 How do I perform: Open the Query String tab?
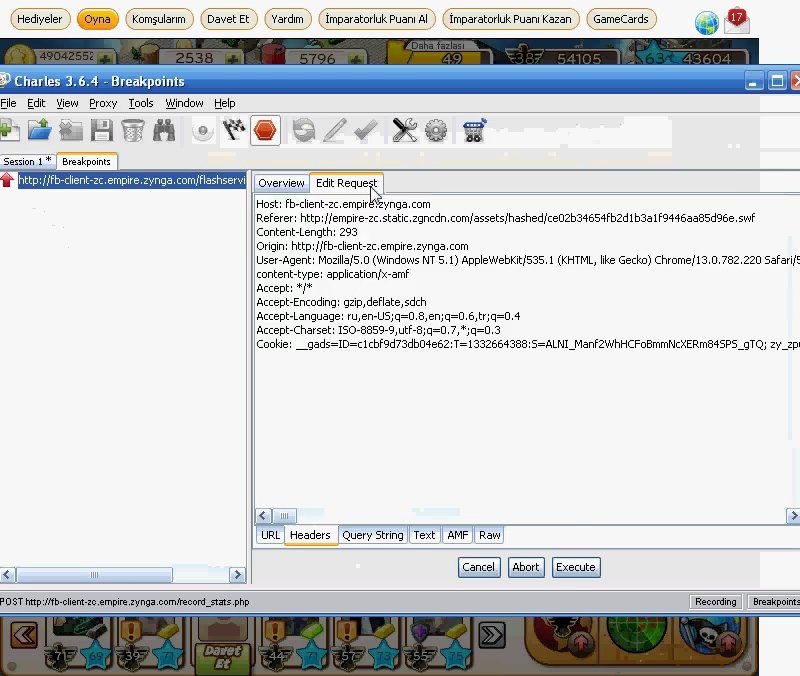[x=373, y=535]
